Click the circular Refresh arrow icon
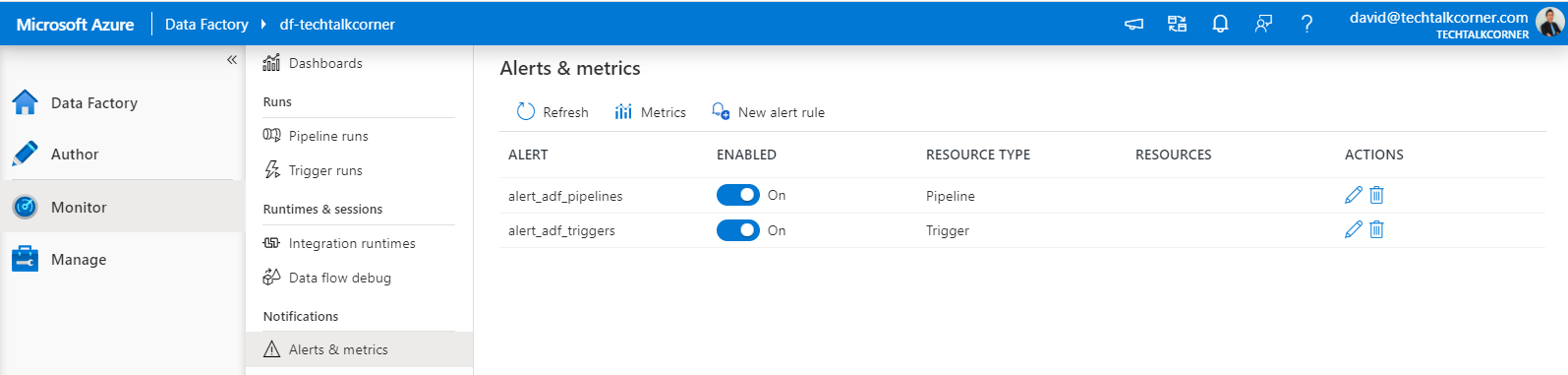Image resolution: width=1568 pixels, height=375 pixels. pos(526,112)
